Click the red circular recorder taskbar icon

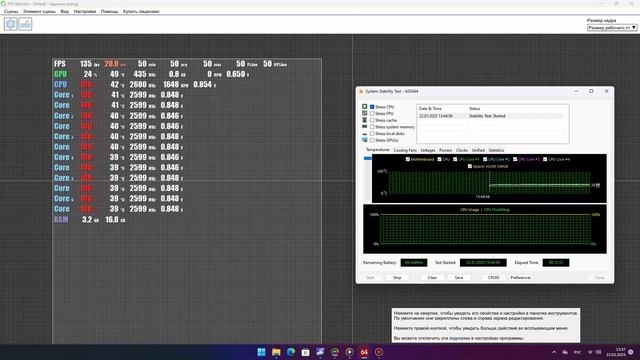coord(379,352)
